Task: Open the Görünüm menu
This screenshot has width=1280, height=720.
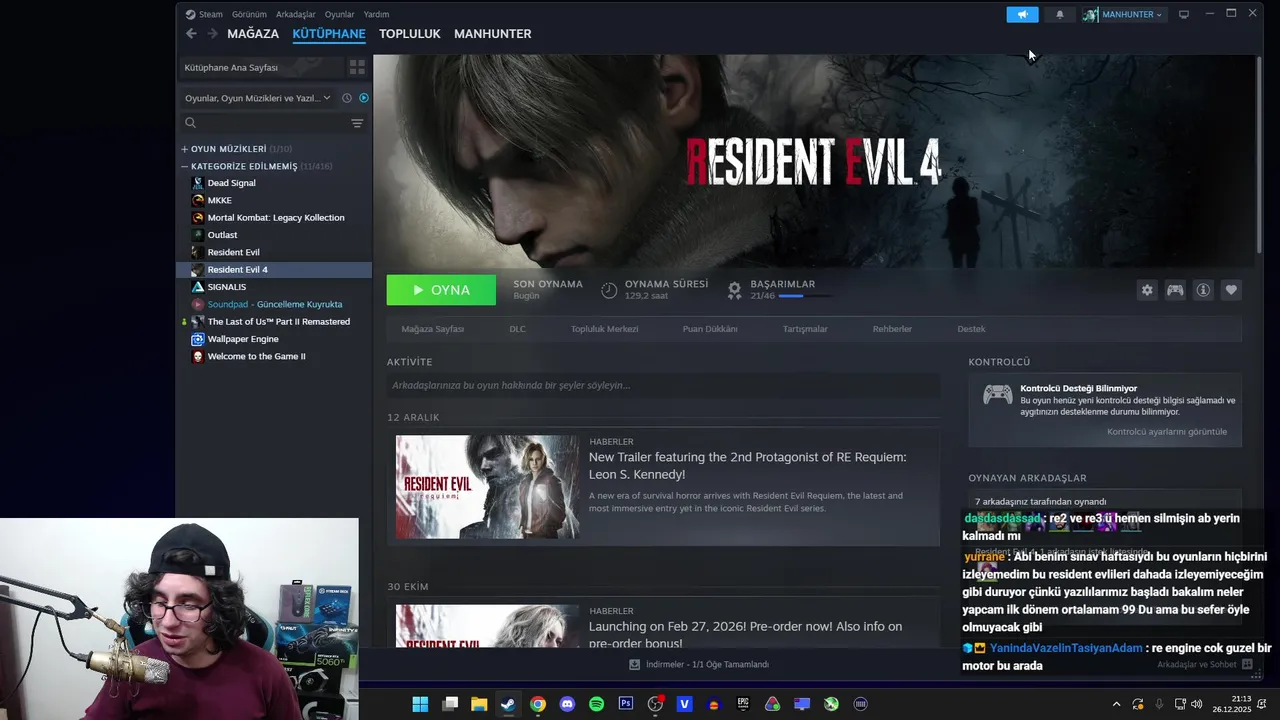Action: 249,14
